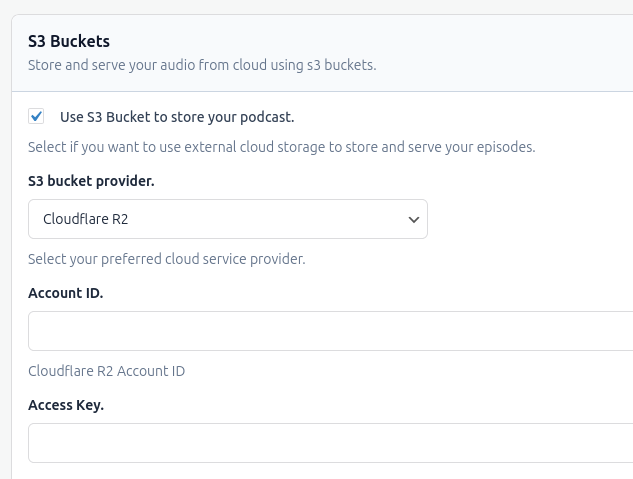633x479 pixels.
Task: Click 'Store and serve your audio' description text
Action: [202, 65]
